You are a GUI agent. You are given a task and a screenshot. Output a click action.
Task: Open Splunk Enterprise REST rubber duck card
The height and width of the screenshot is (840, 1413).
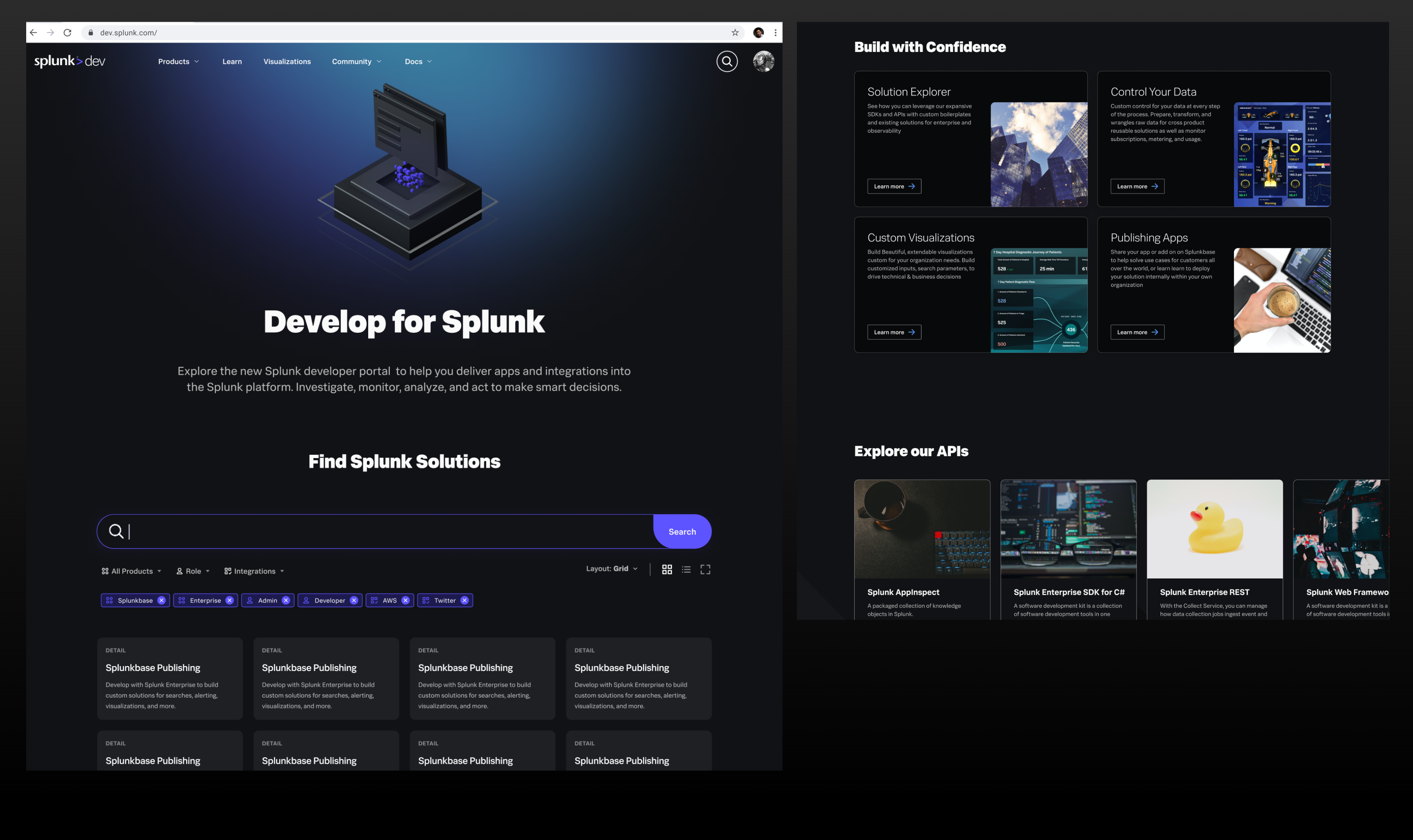[x=1214, y=550]
